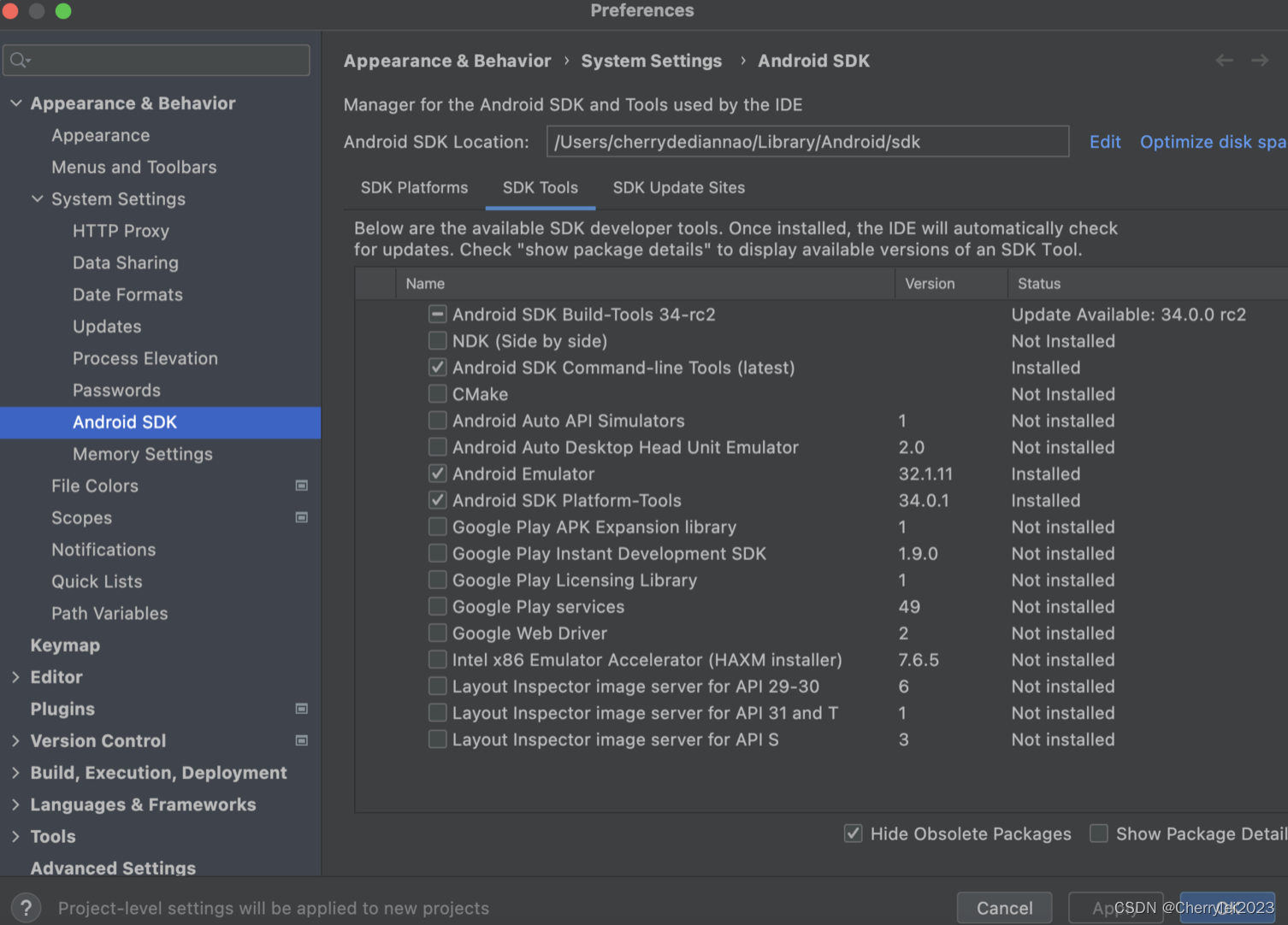Switch to the SDK Platforms tab
1288x925 pixels.
pyautogui.click(x=414, y=187)
